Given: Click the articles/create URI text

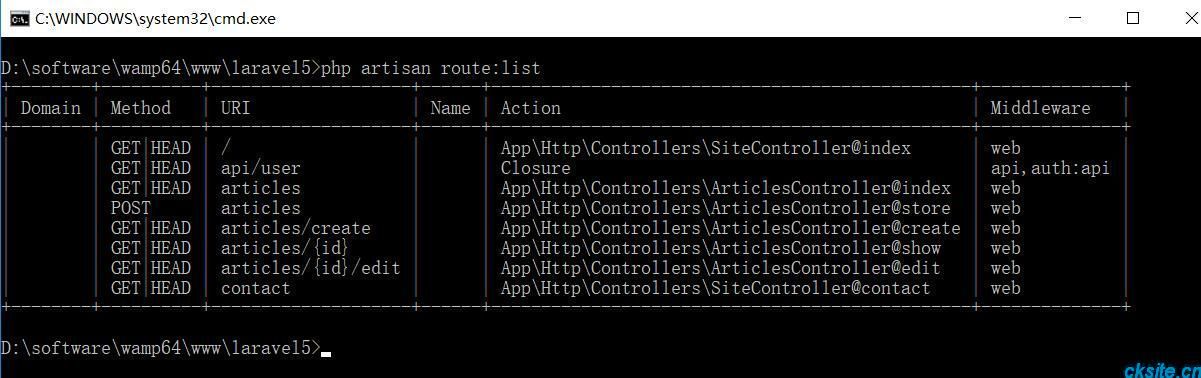Looking at the screenshot, I should (x=296, y=228).
